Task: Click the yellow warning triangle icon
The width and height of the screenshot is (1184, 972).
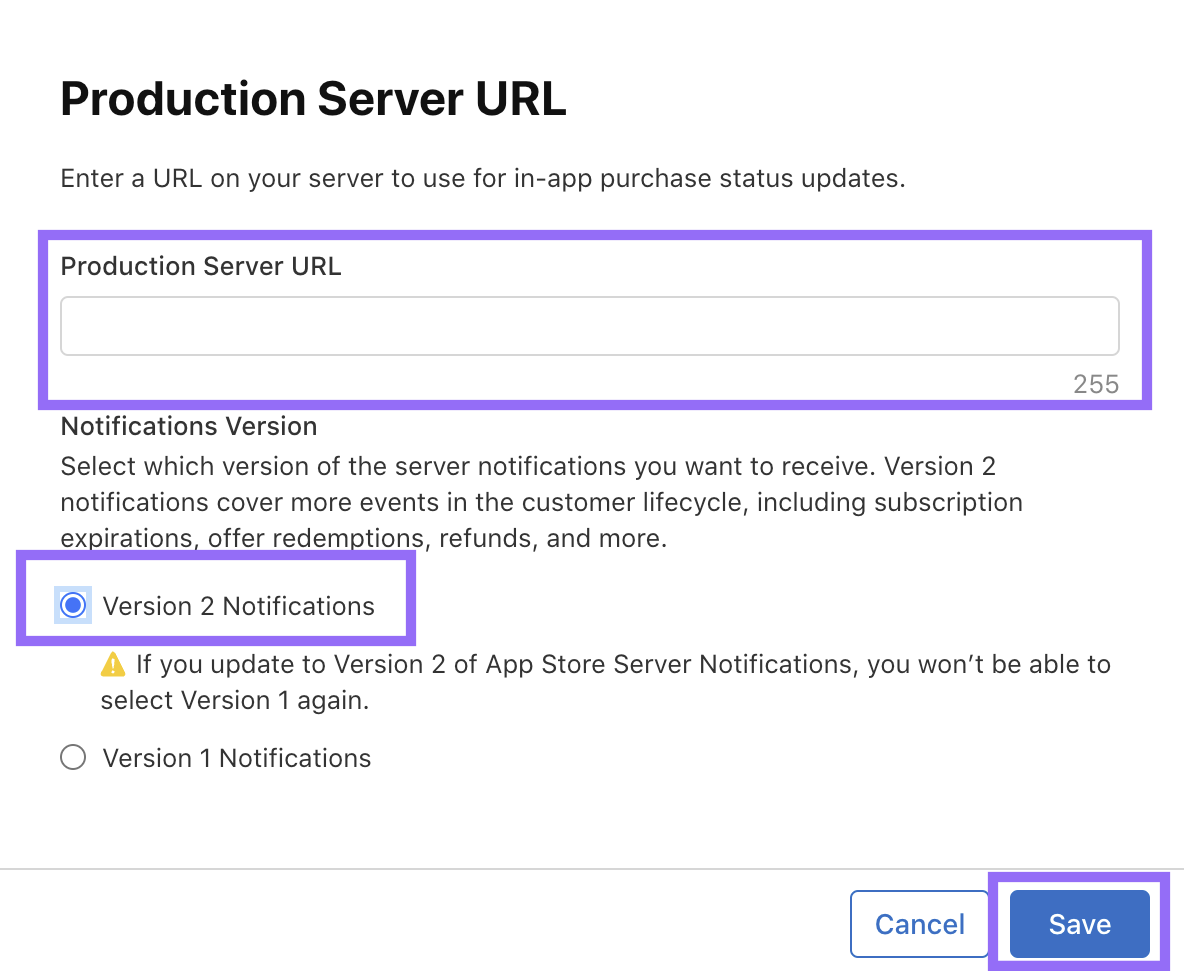Action: pos(113,664)
